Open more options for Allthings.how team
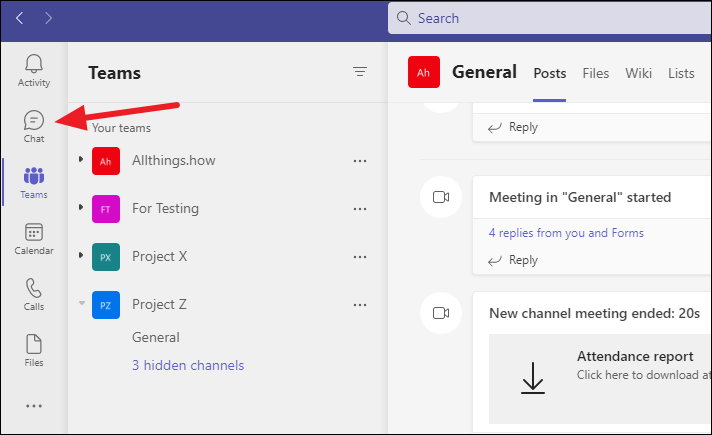 tap(360, 161)
